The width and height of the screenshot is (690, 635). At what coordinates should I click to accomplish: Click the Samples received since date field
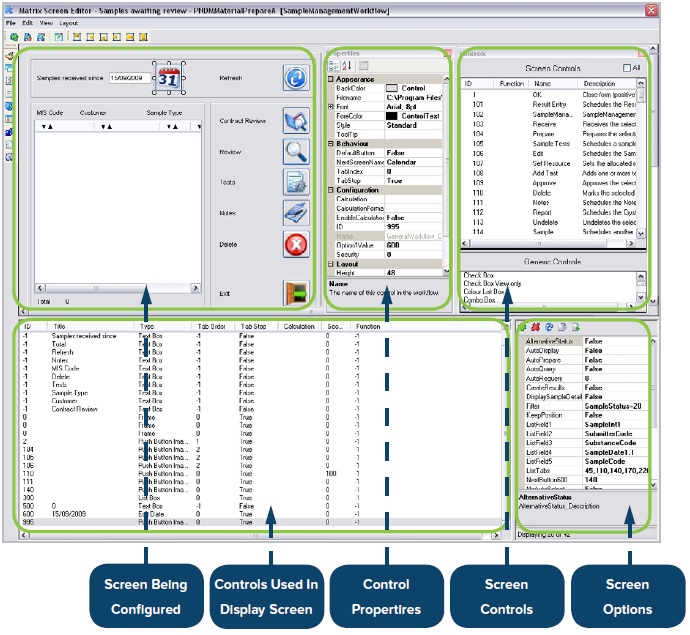[x=129, y=78]
